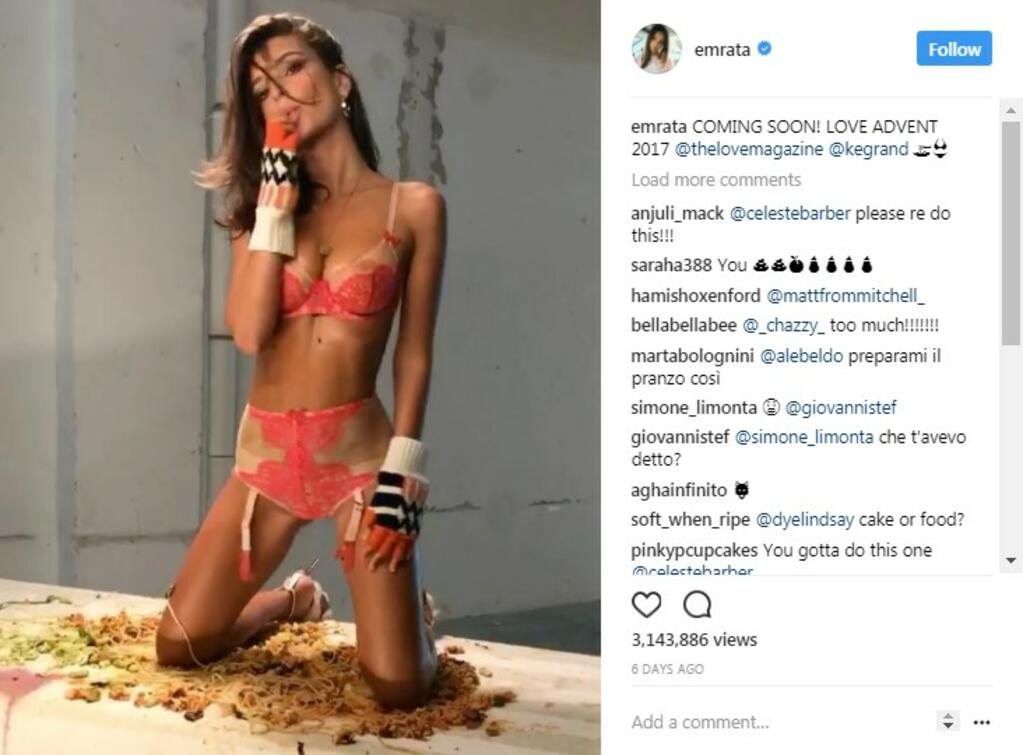Click the video post to play
The width and height of the screenshot is (1023, 755).
[x=300, y=377]
